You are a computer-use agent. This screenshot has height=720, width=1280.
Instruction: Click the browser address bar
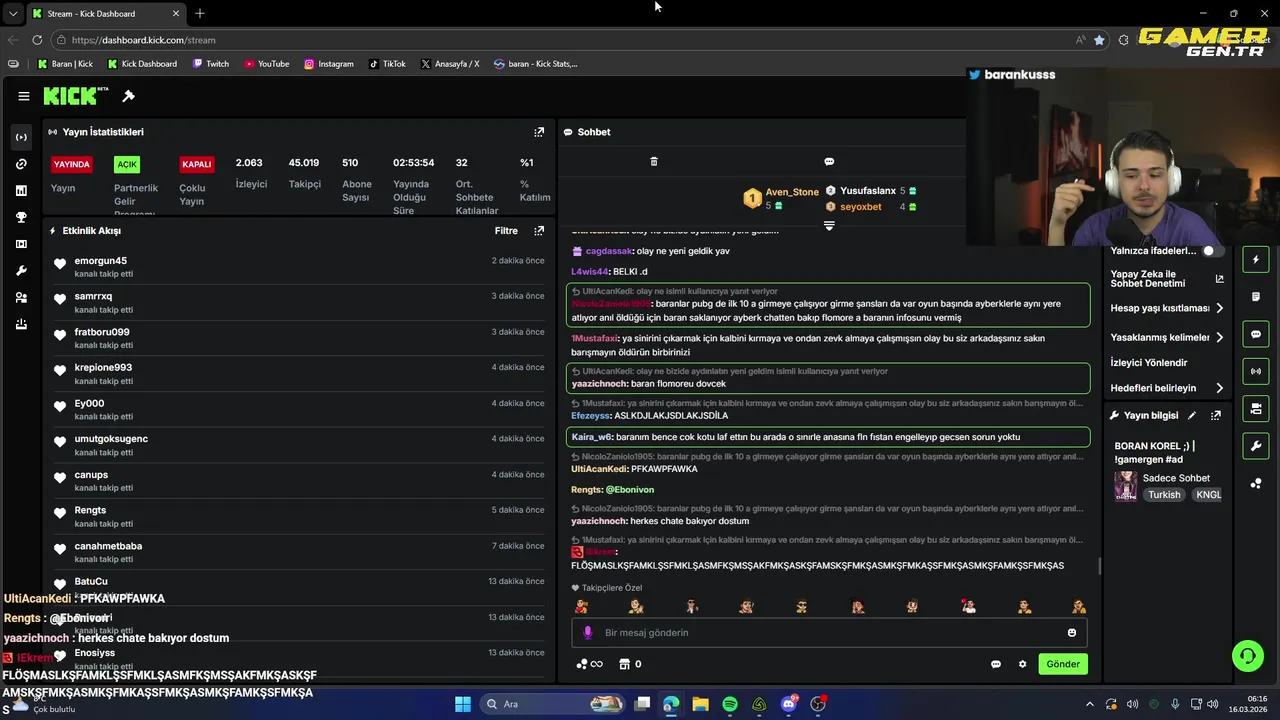pos(560,40)
